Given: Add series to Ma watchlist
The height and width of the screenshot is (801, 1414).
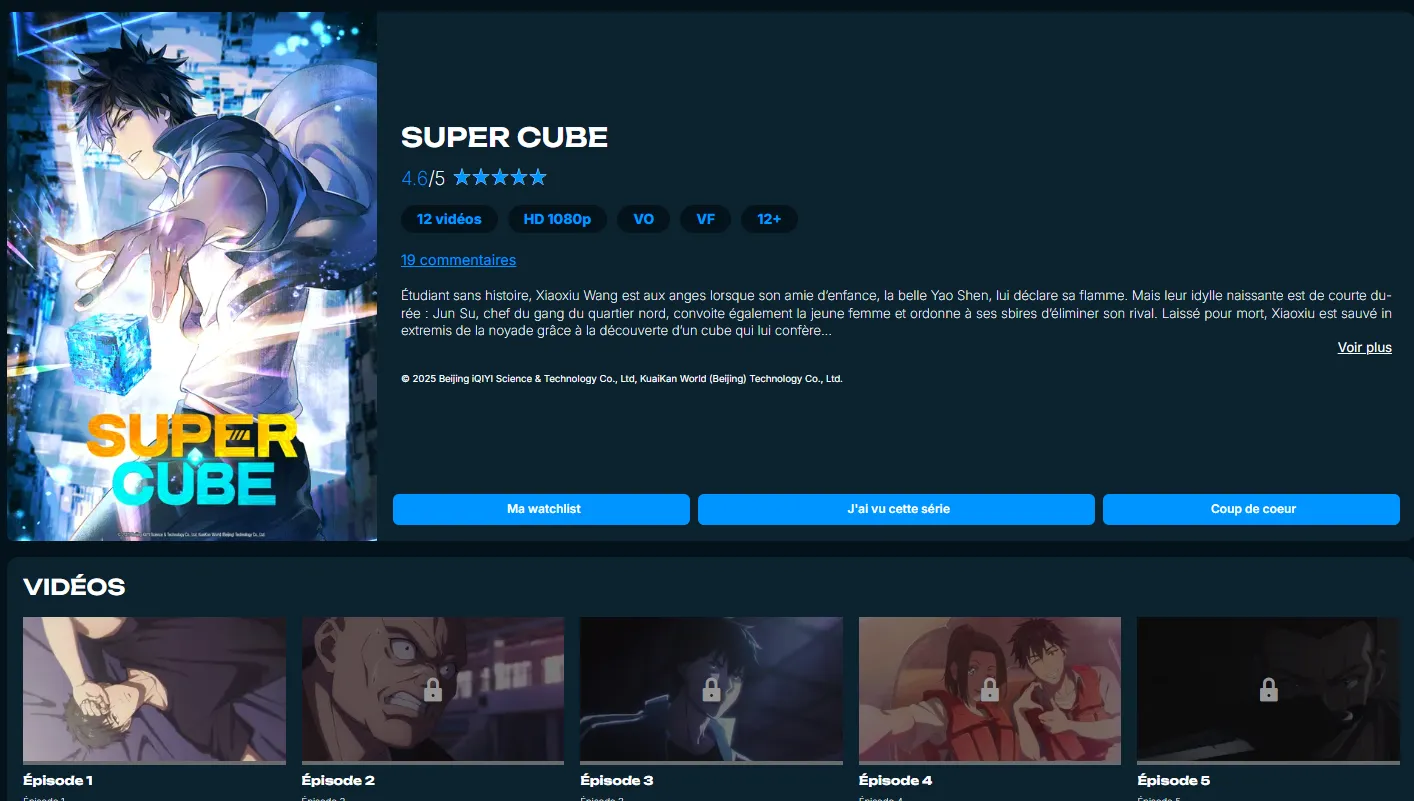Looking at the screenshot, I should click(541, 509).
